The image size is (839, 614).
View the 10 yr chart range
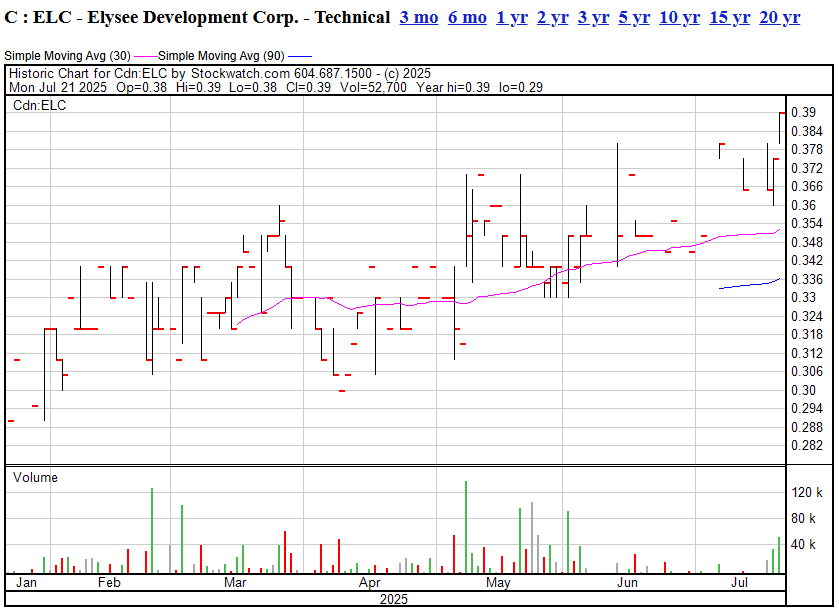tap(679, 18)
